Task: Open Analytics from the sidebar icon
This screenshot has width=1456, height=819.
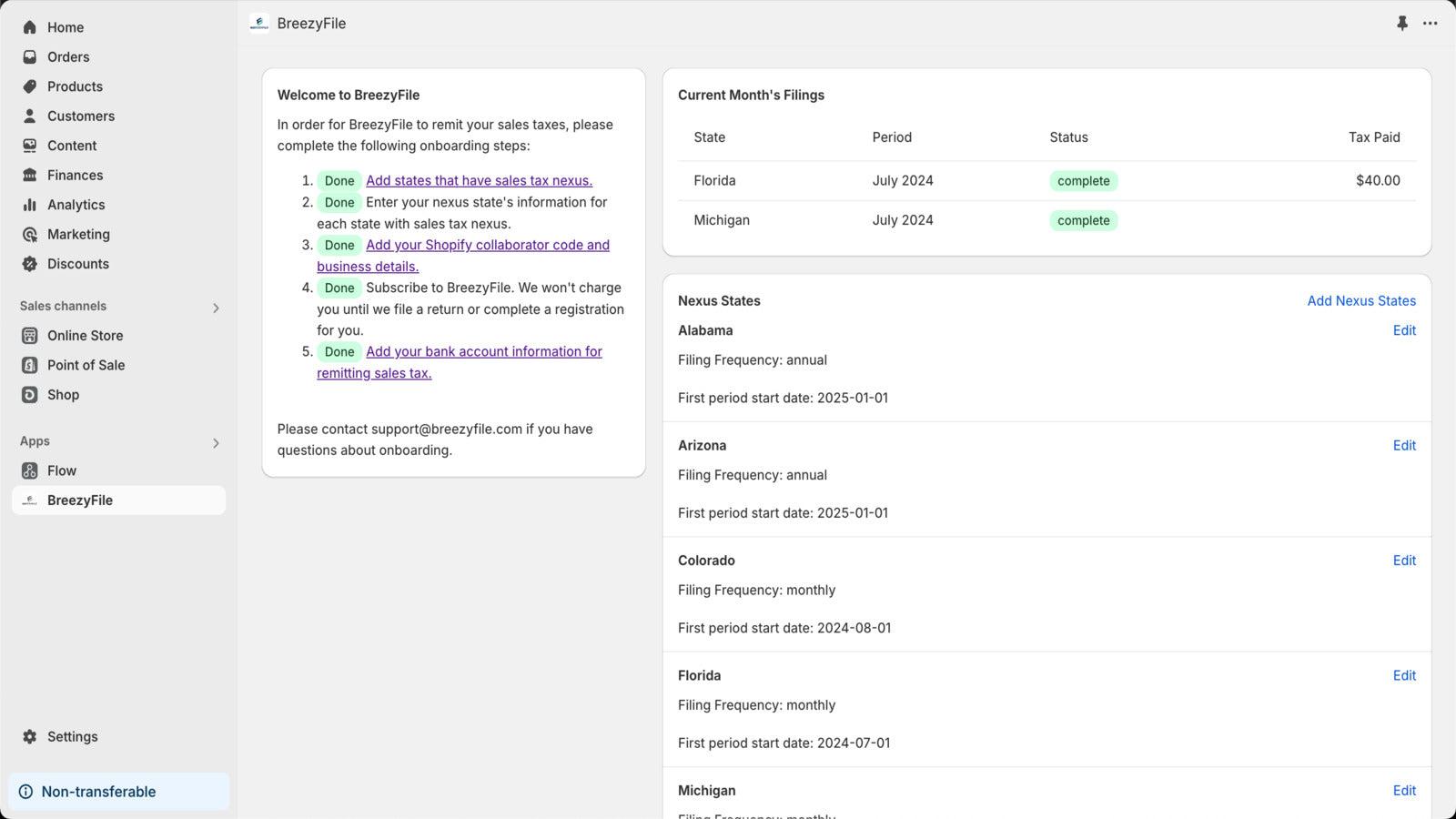Action: 28,205
